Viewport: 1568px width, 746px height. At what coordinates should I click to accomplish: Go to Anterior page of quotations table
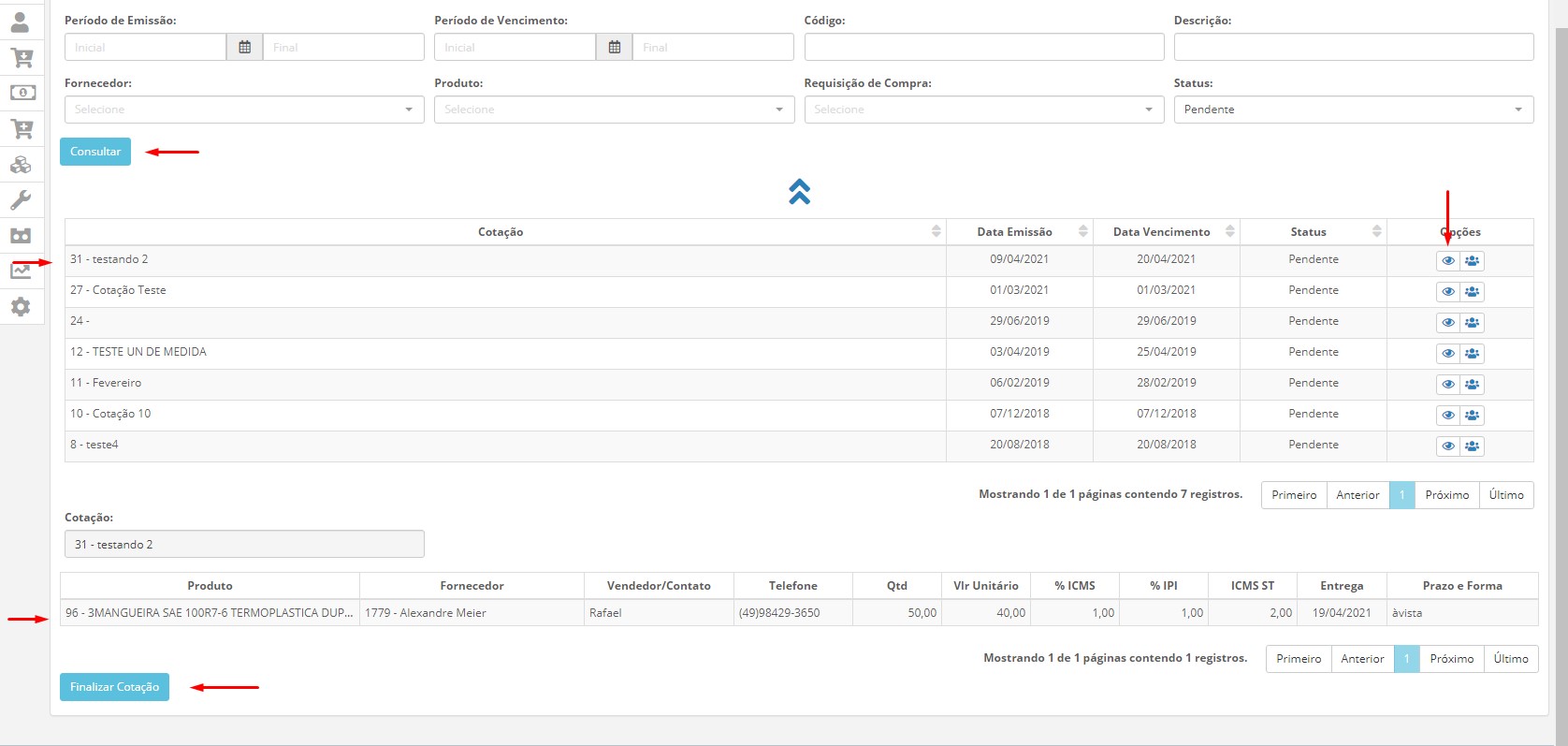point(1357,495)
